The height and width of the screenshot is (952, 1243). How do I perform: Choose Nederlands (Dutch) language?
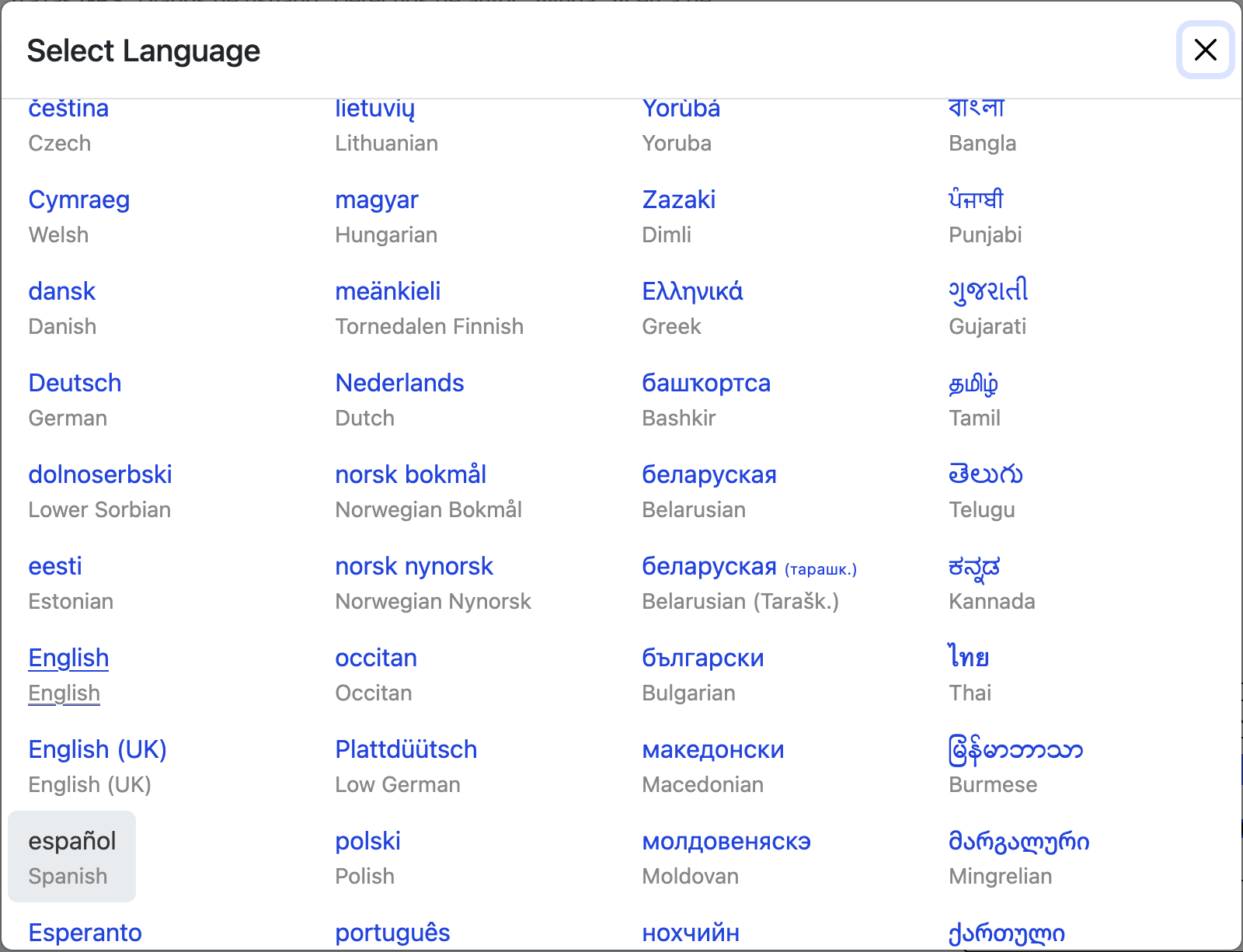(399, 384)
